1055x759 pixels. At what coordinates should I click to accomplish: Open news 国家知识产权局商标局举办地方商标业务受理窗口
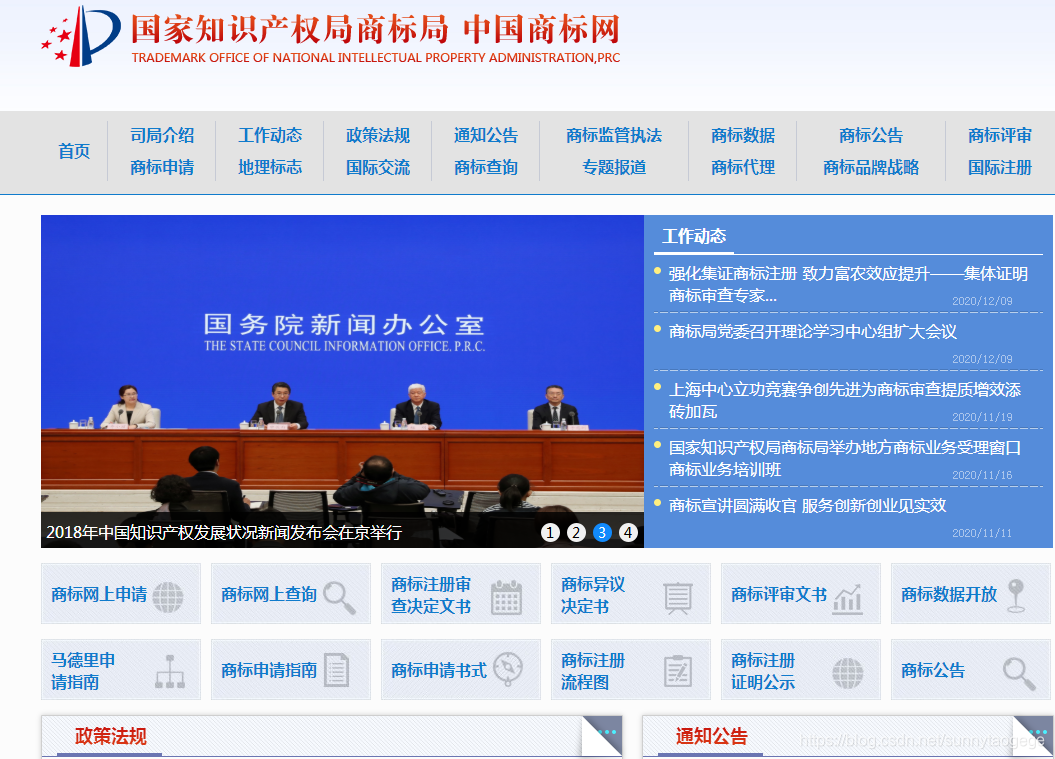[844, 458]
